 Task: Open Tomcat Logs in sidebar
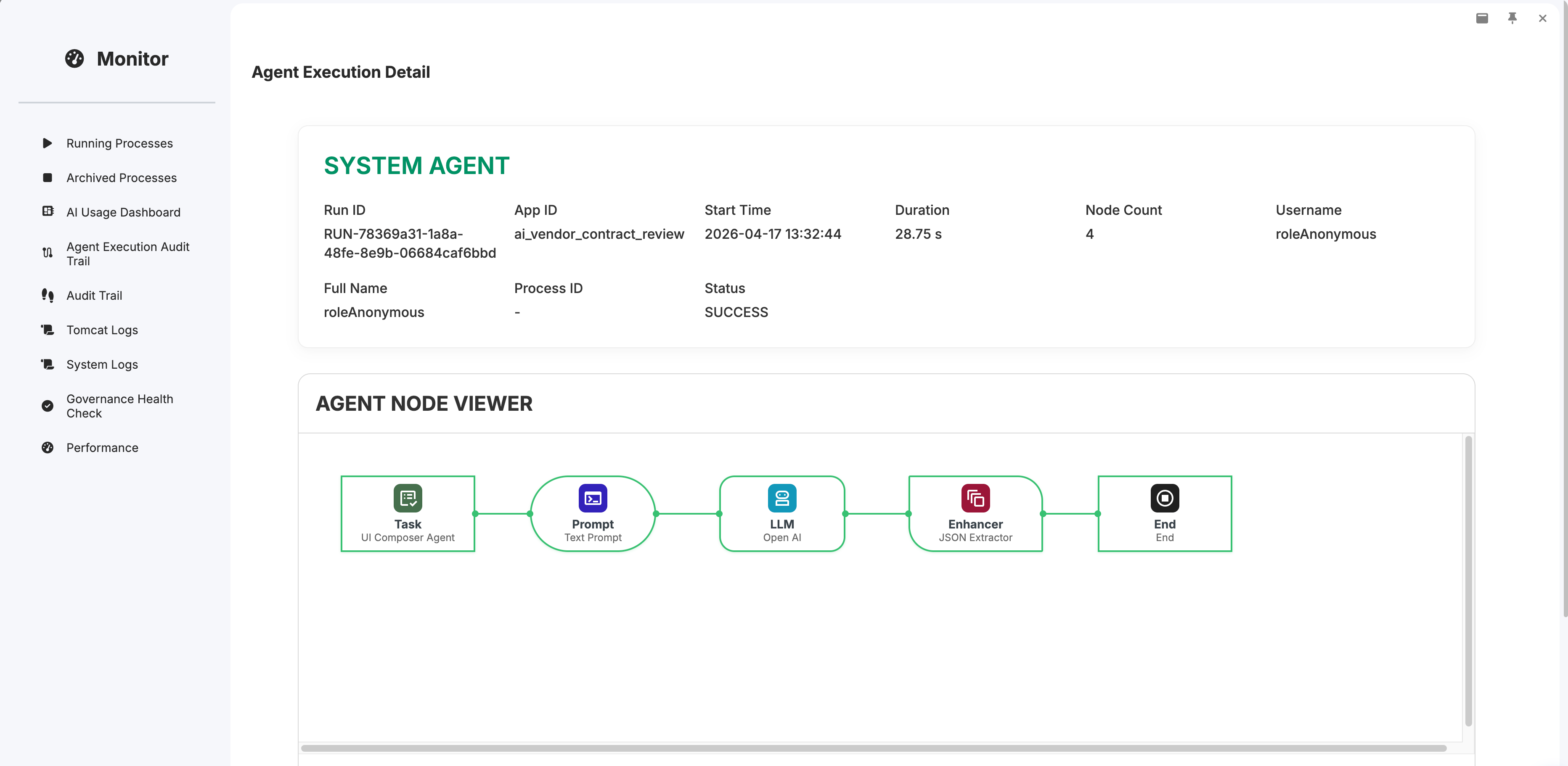click(102, 330)
